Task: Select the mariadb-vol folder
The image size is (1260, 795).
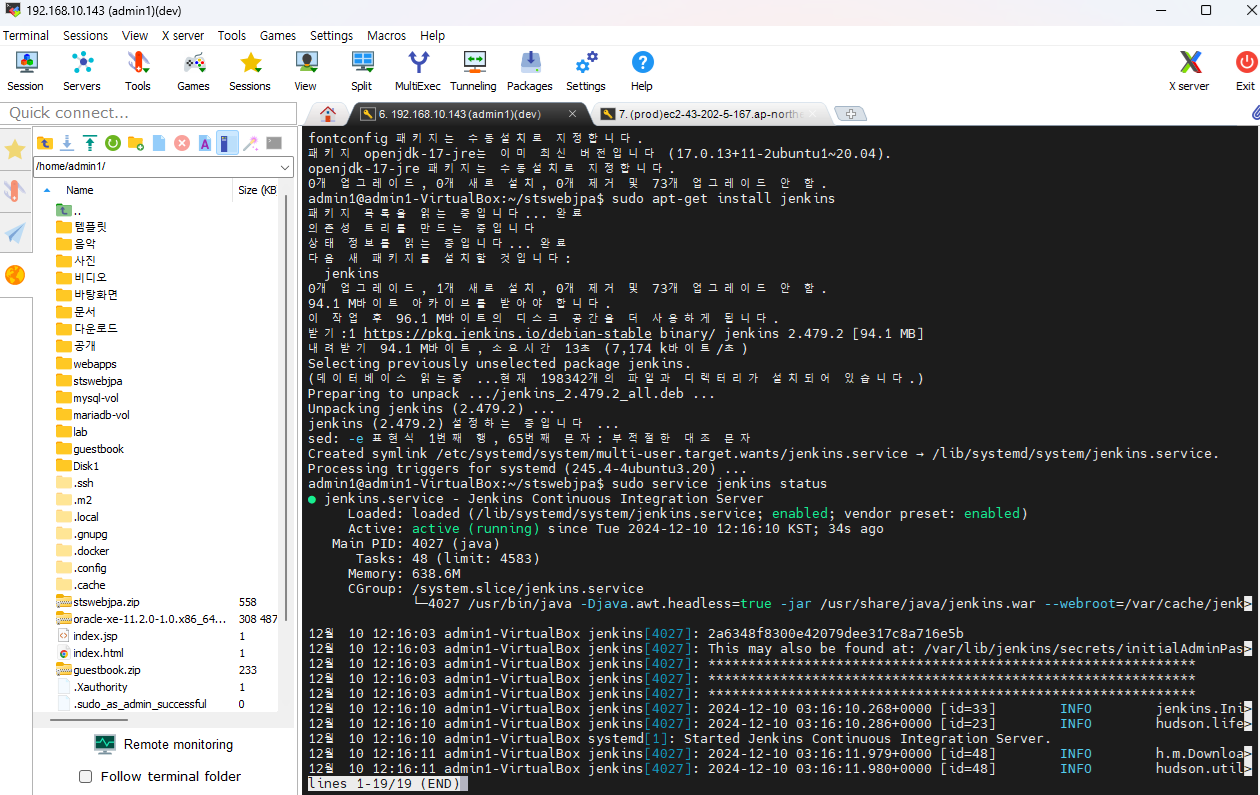Action: pos(101,415)
